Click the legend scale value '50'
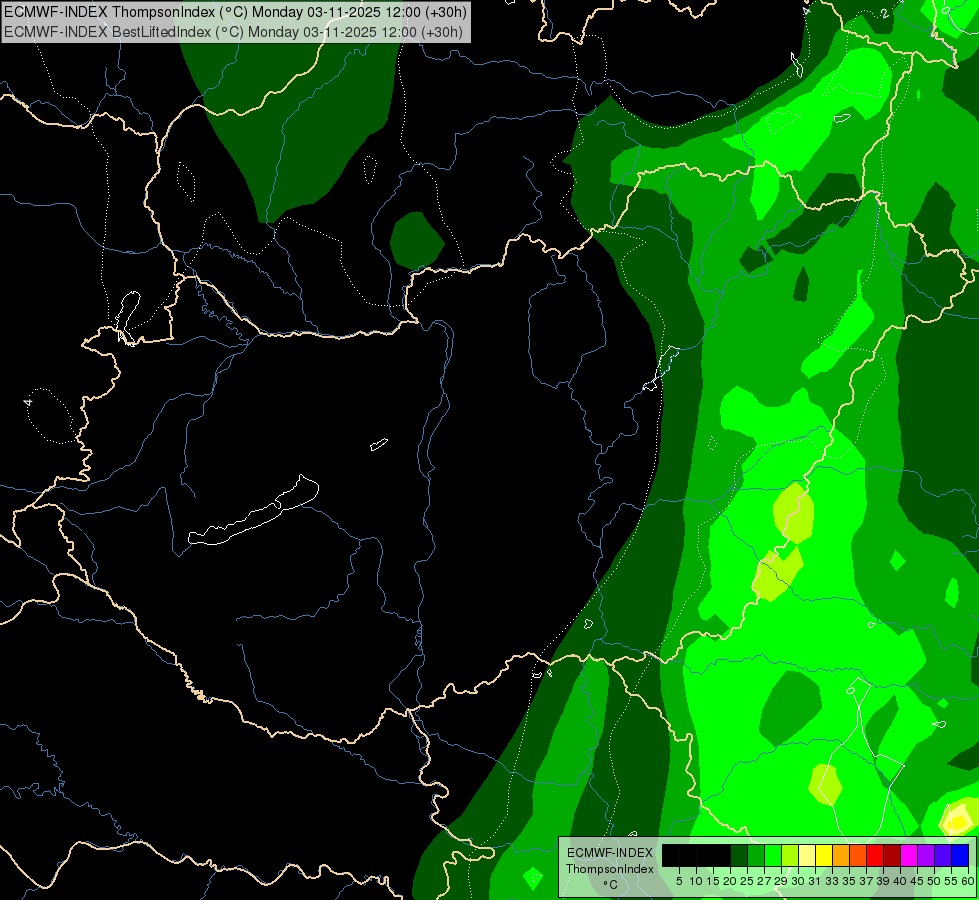Viewport: 979px width, 900px height. 934,881
